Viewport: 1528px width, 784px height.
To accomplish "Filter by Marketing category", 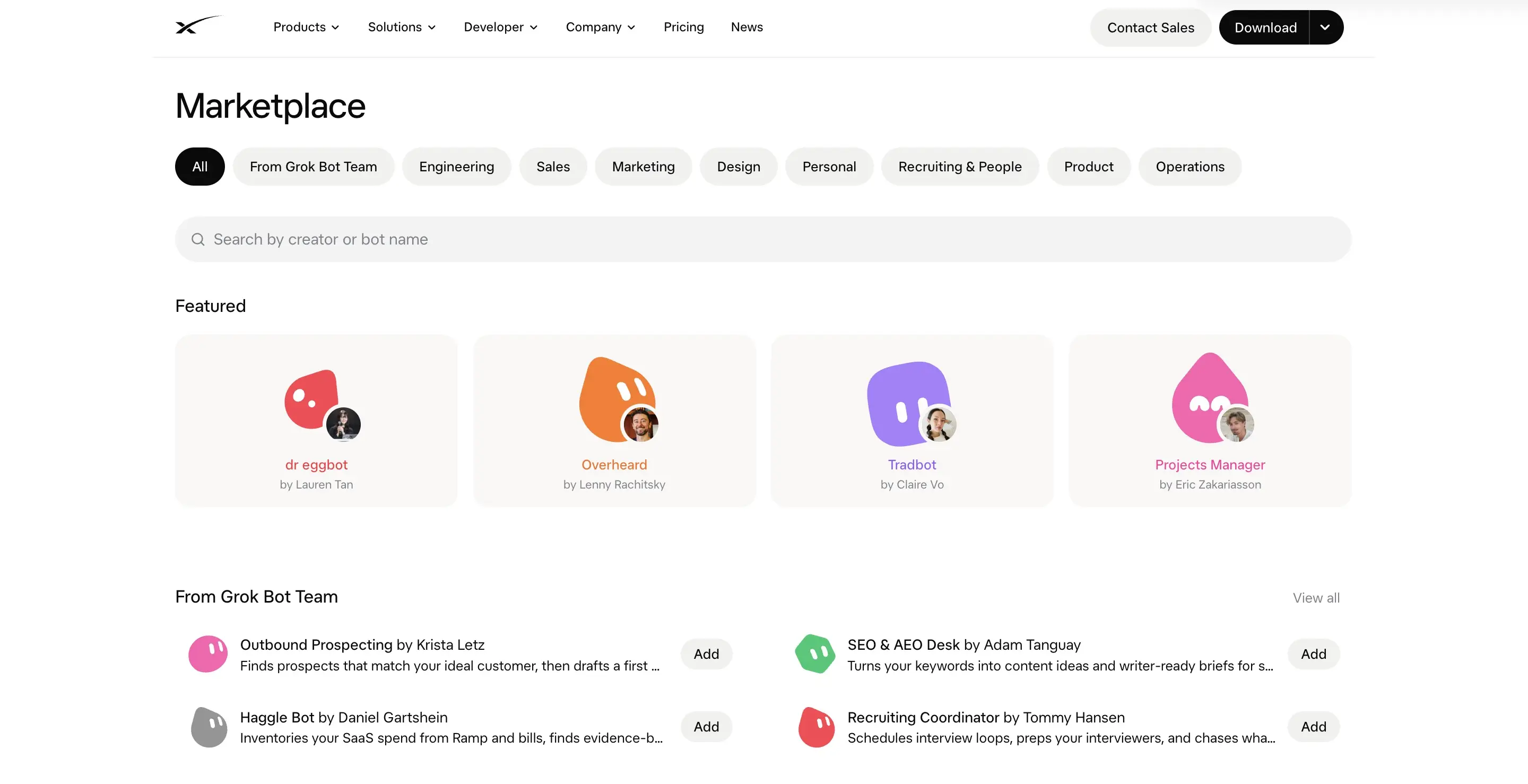I will click(644, 167).
